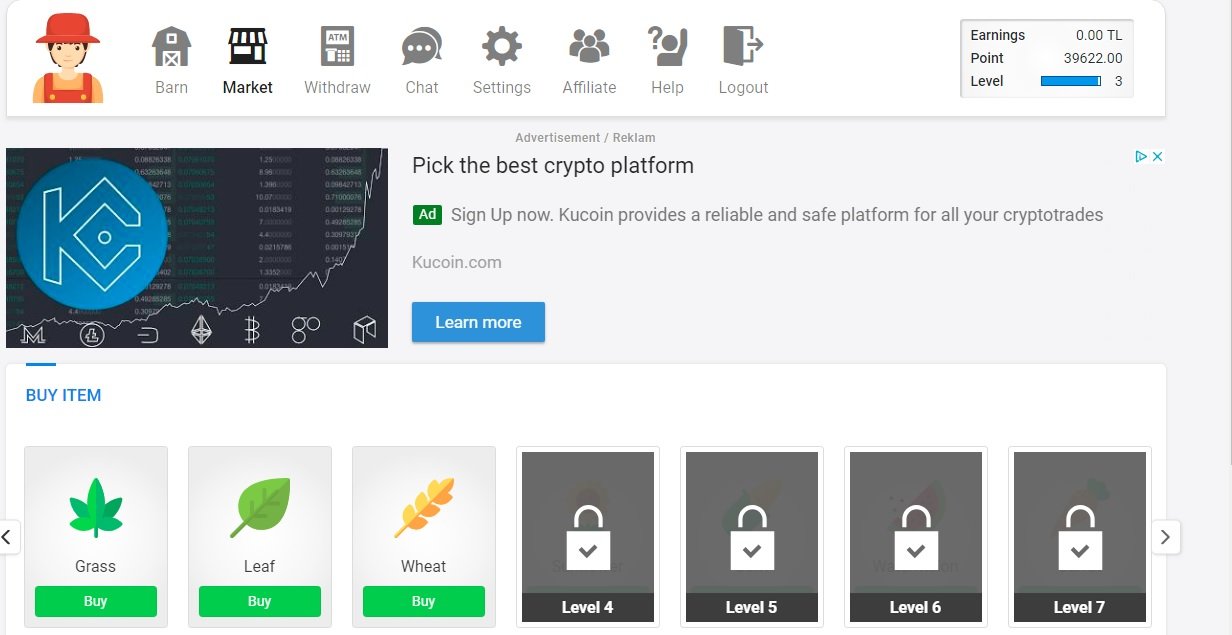
Task: Open the Chat bubble icon
Action: click(x=422, y=47)
